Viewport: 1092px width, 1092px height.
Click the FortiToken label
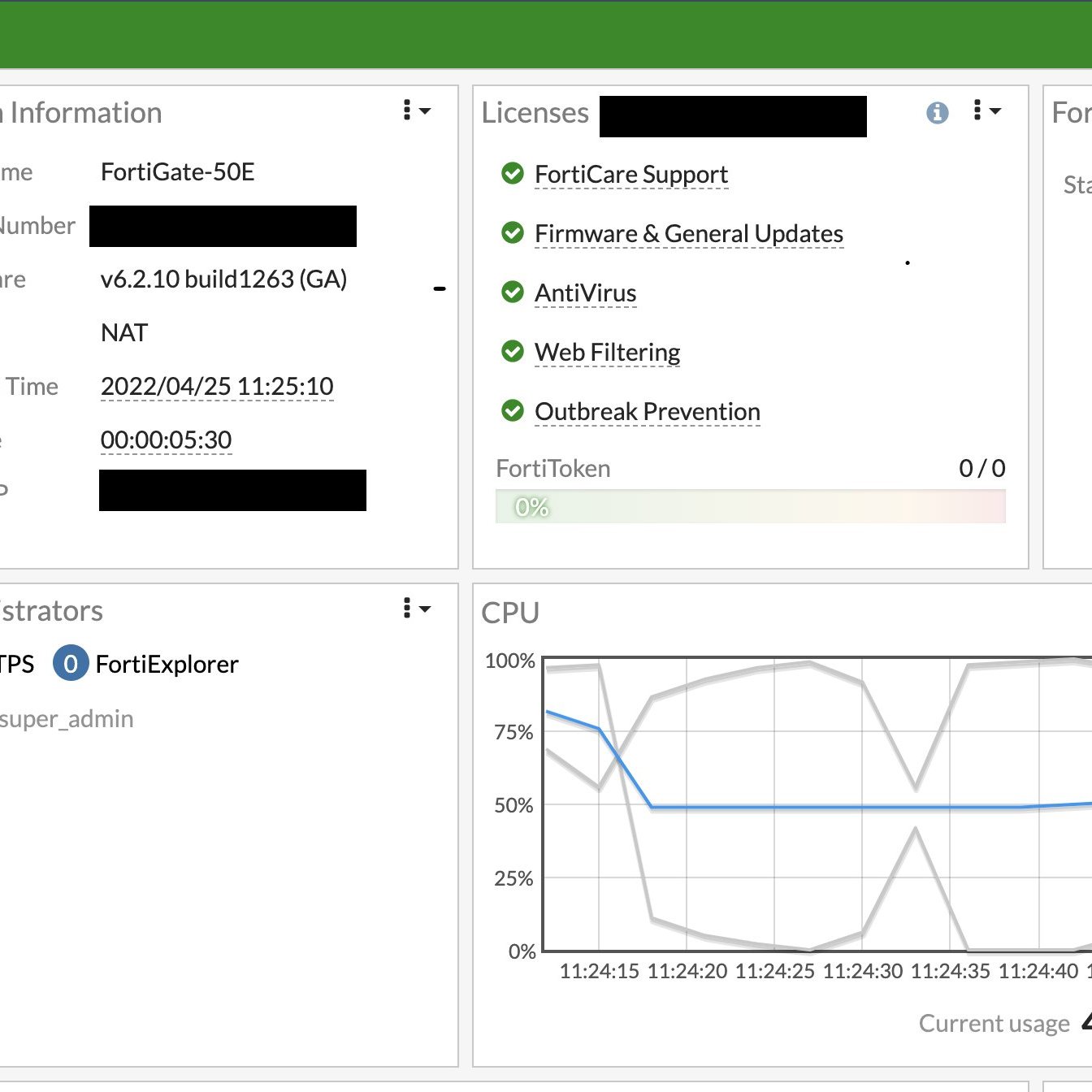[x=553, y=469]
